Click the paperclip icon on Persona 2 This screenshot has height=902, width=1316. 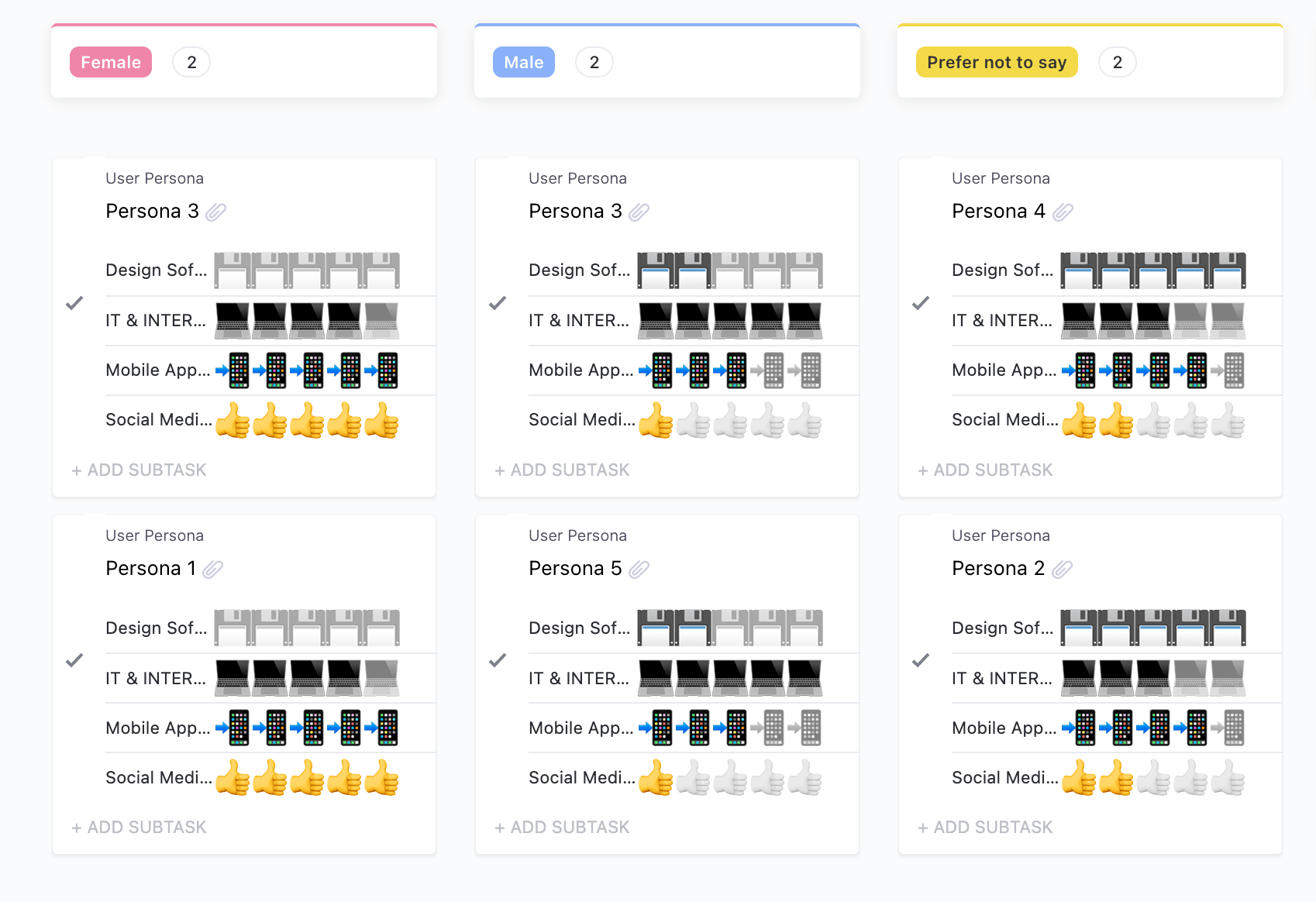1062,570
